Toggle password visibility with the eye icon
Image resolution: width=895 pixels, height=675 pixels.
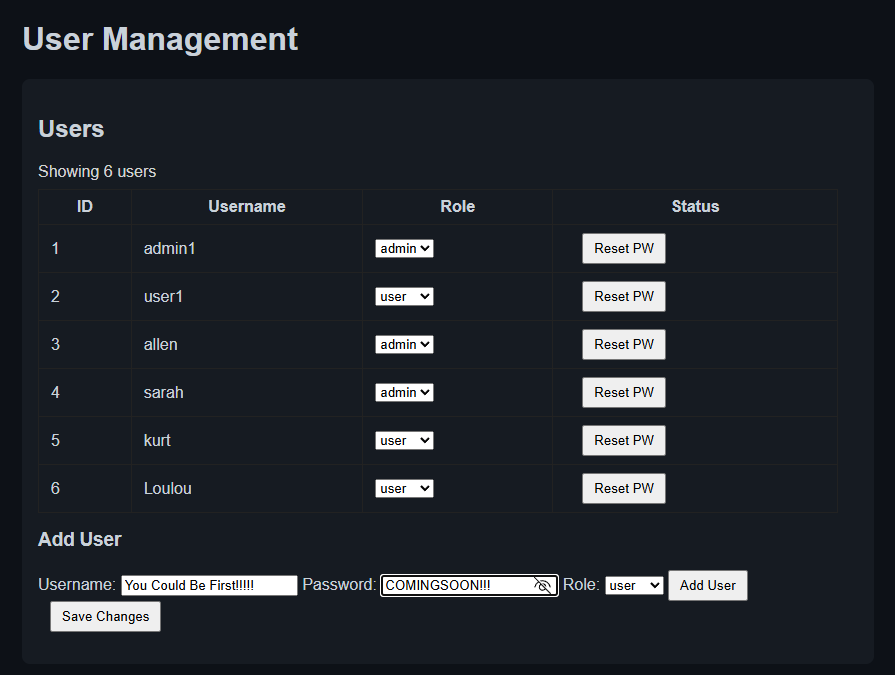pos(541,585)
